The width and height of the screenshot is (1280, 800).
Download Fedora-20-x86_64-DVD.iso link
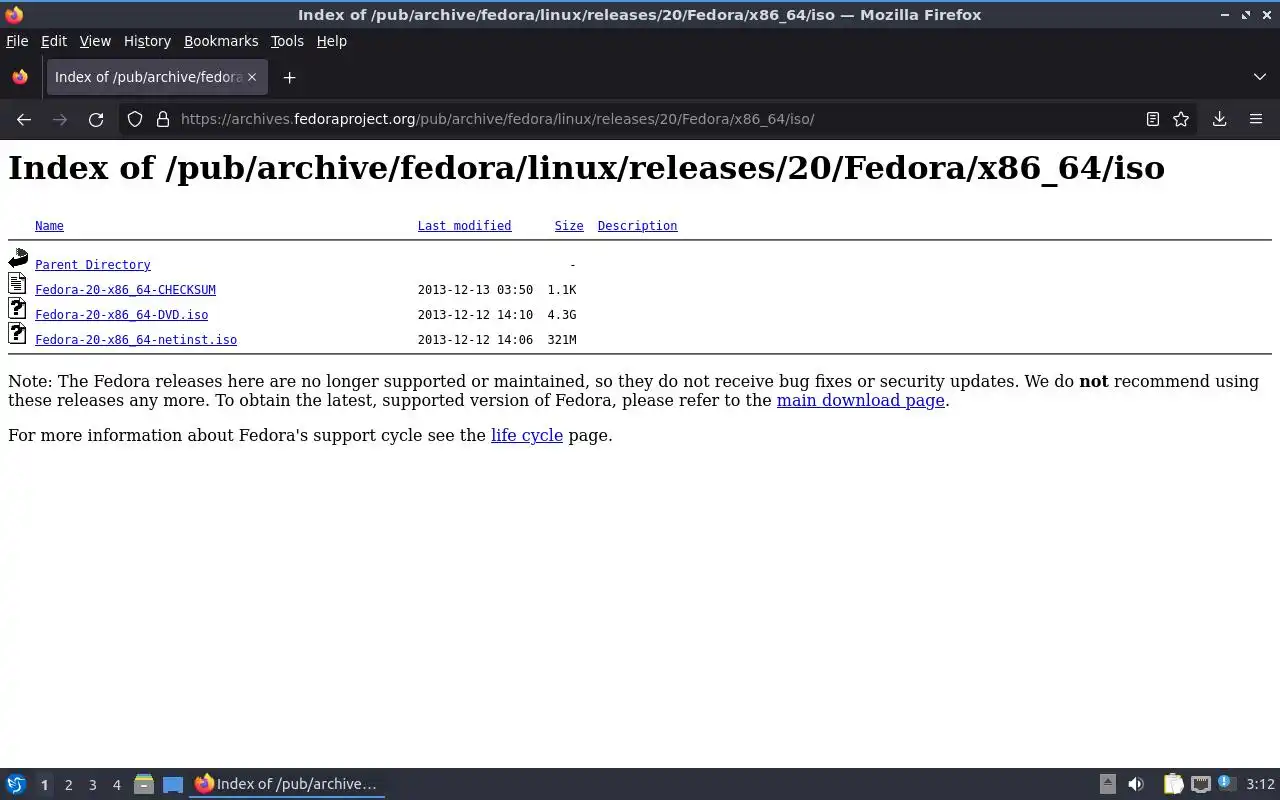coord(121,315)
